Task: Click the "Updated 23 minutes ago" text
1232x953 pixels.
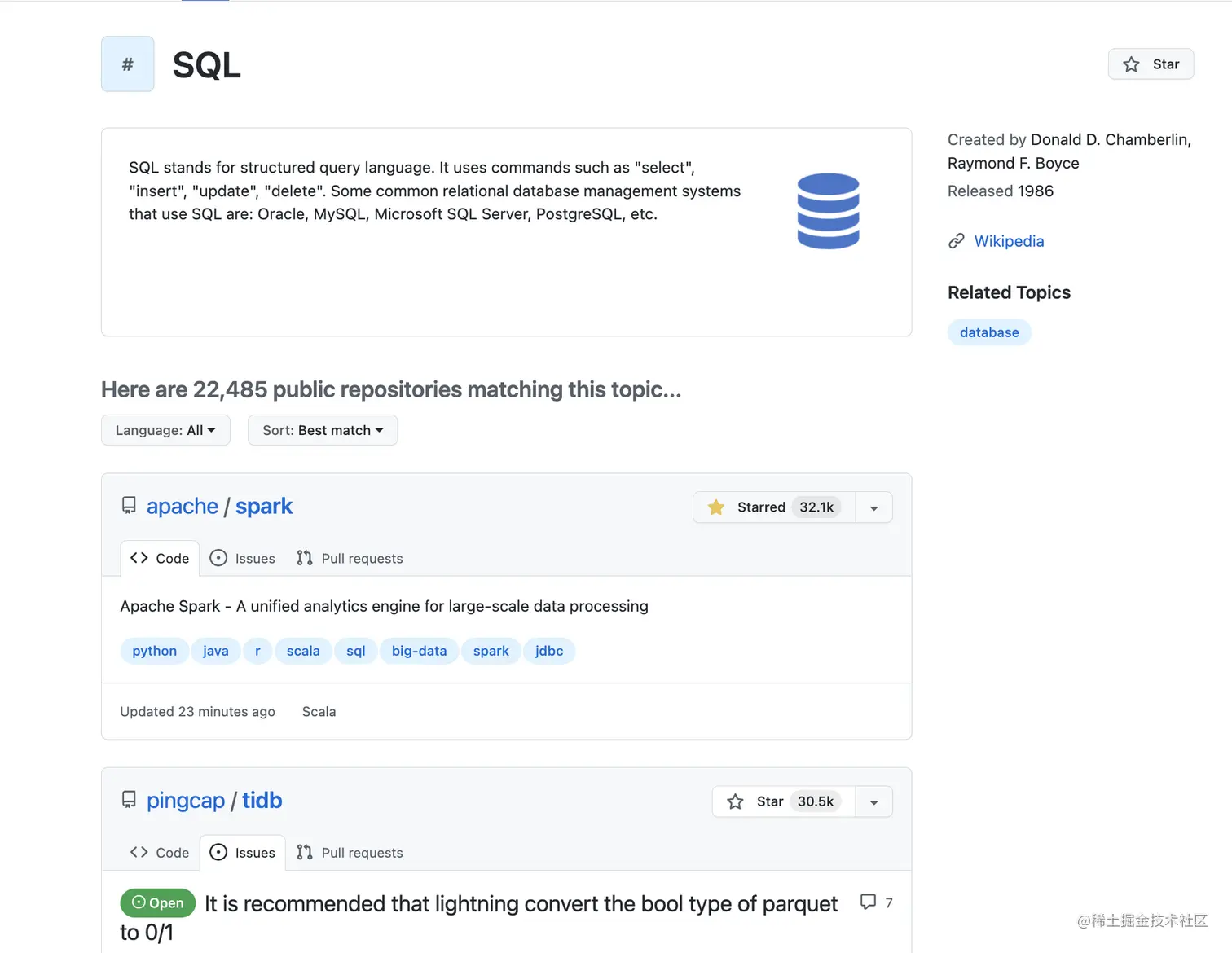Action: pyautogui.click(x=197, y=712)
